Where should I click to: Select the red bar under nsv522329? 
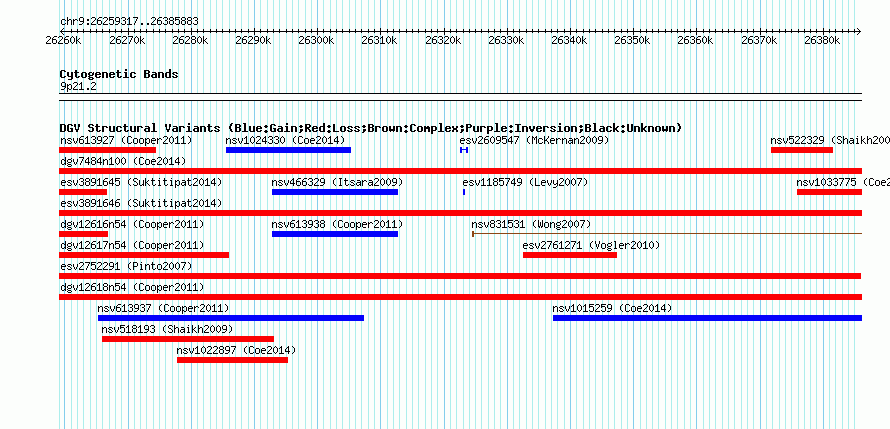pyautogui.click(x=801, y=150)
